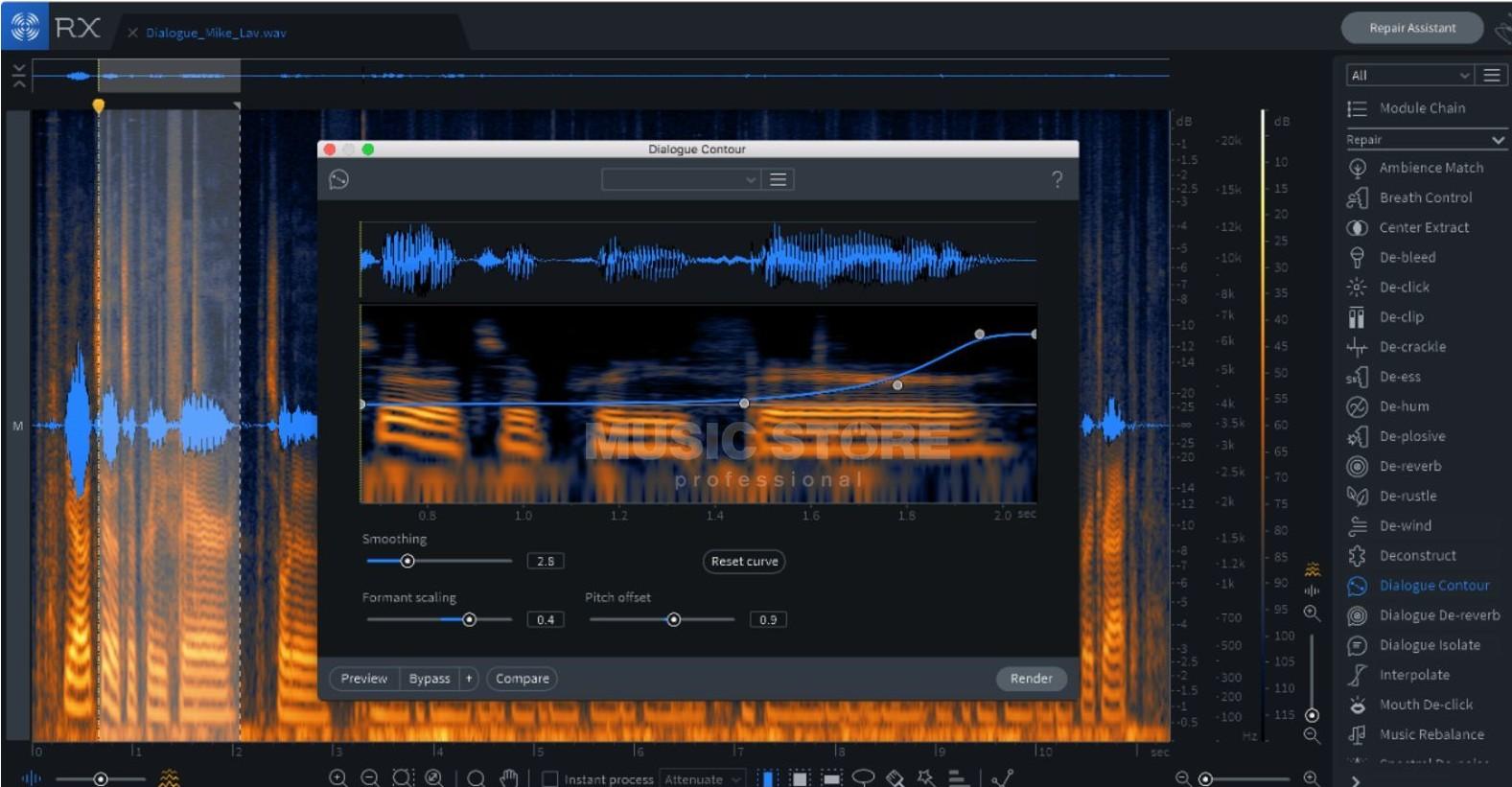The height and width of the screenshot is (787, 1512).
Task: Enable the Instant process checkbox
Action: point(549,778)
